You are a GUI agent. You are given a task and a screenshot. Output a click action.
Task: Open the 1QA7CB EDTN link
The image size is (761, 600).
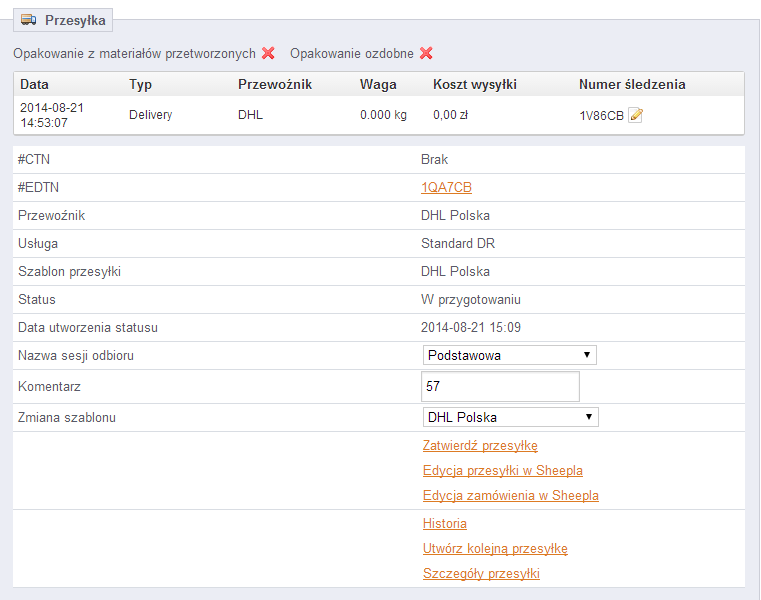446,187
